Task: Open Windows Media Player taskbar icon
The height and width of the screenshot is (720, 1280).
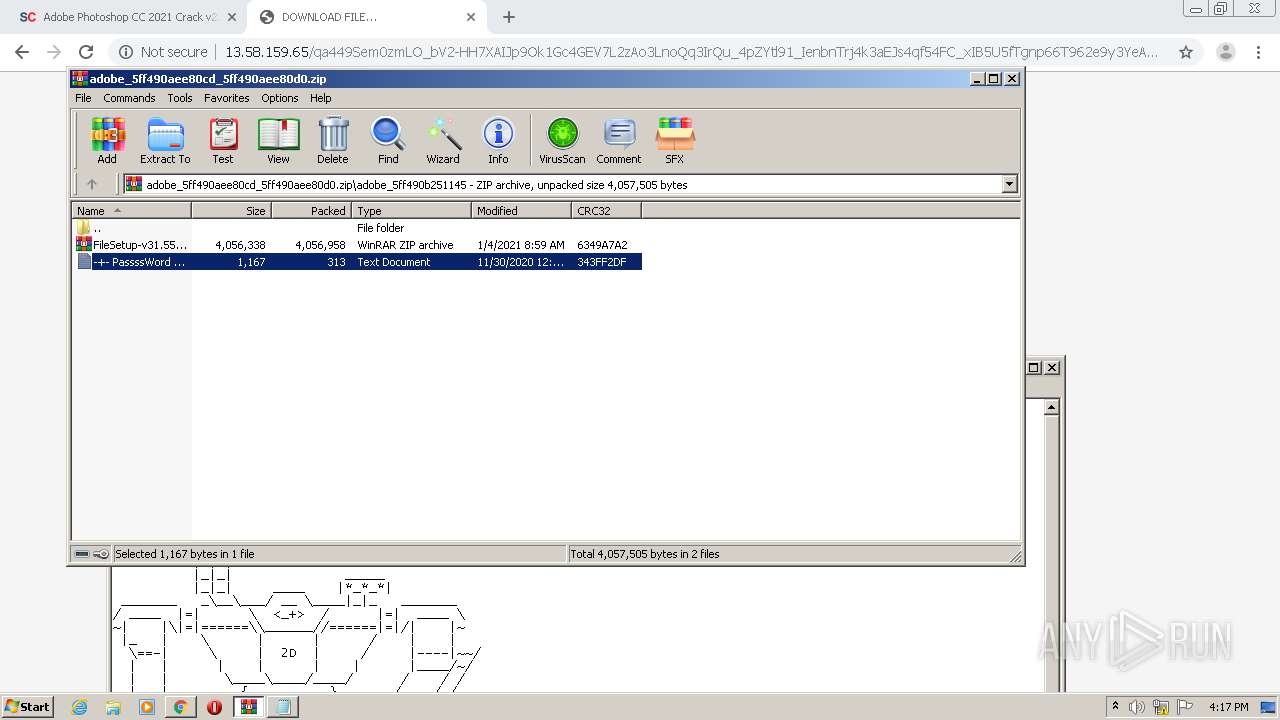Action: (x=147, y=707)
